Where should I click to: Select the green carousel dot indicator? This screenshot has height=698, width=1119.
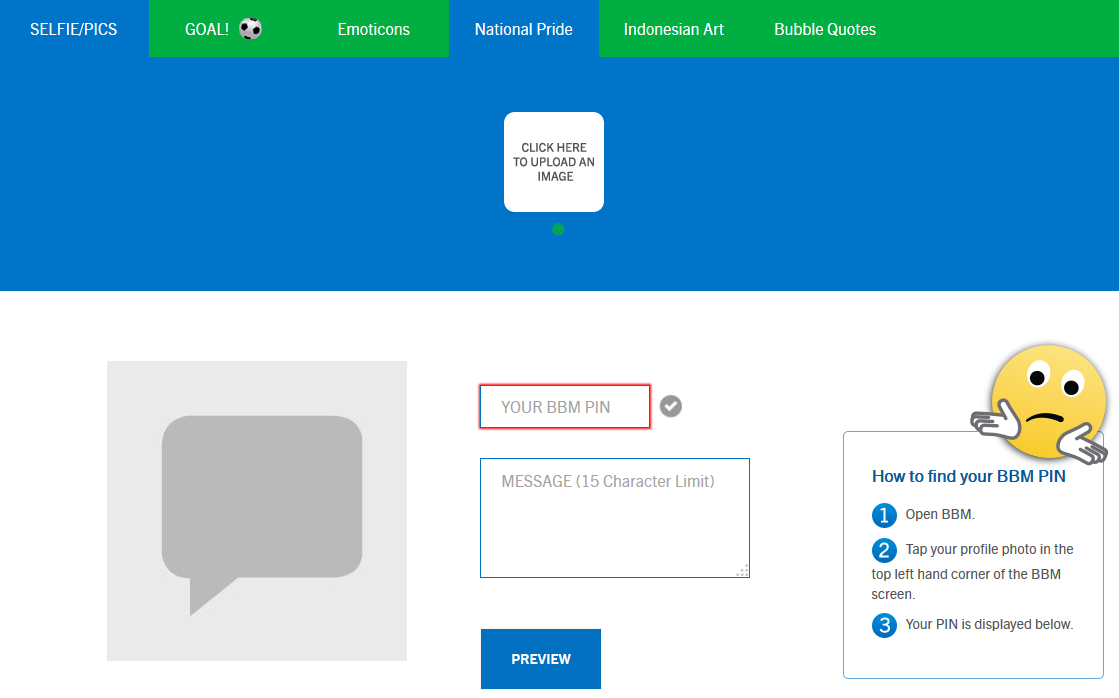(558, 229)
